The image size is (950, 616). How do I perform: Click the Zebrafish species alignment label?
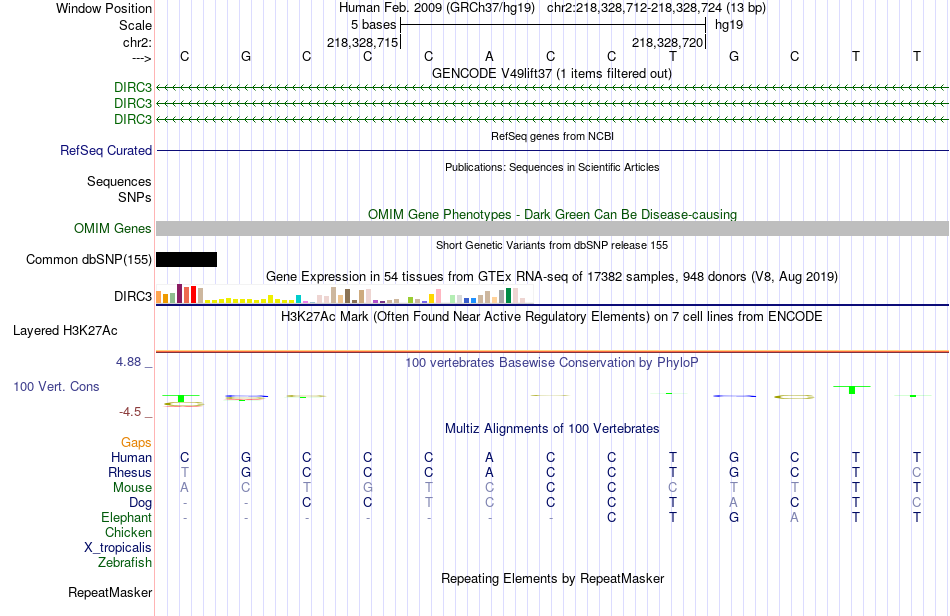(125, 562)
